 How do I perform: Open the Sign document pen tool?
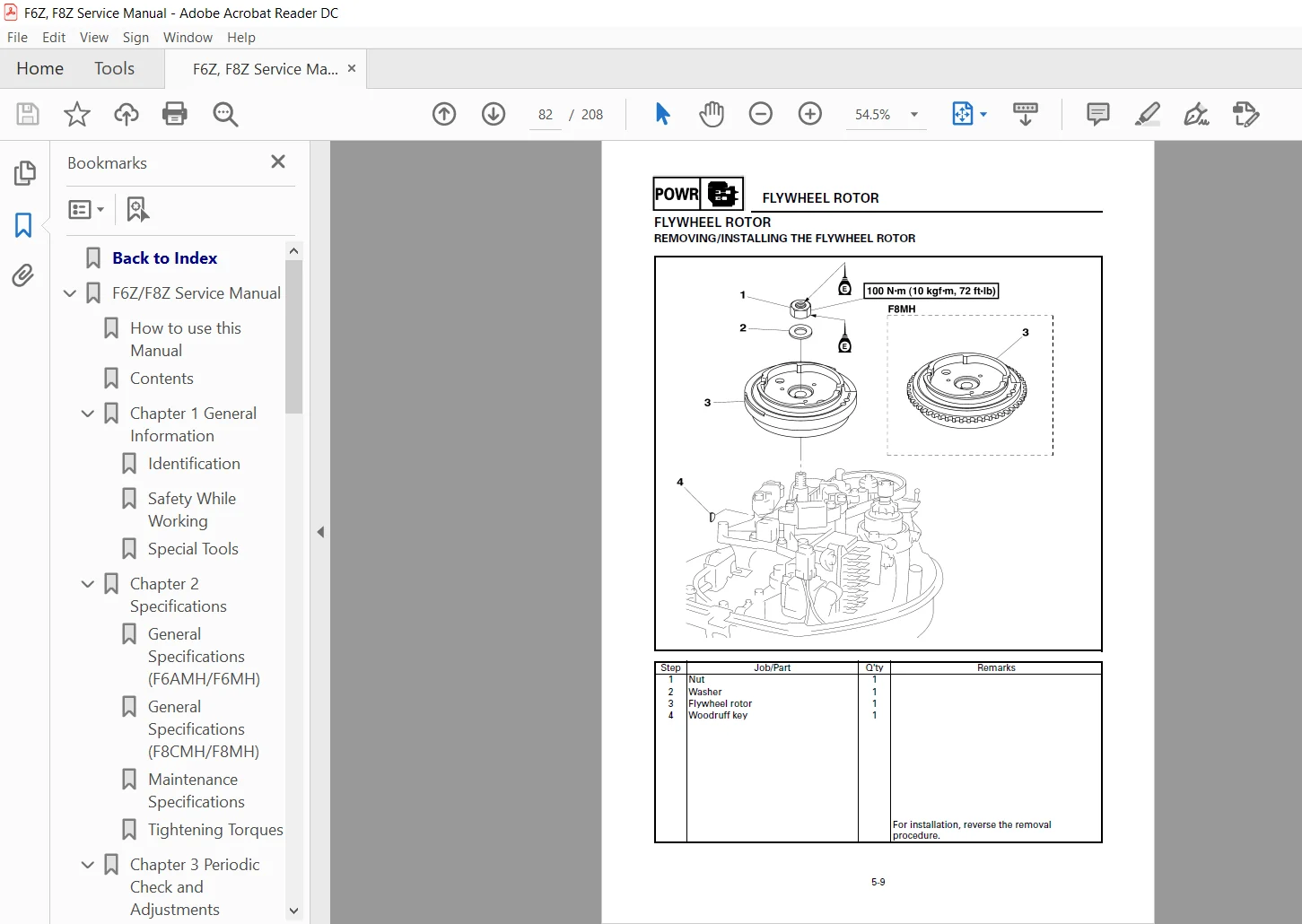pyautogui.click(x=1196, y=114)
